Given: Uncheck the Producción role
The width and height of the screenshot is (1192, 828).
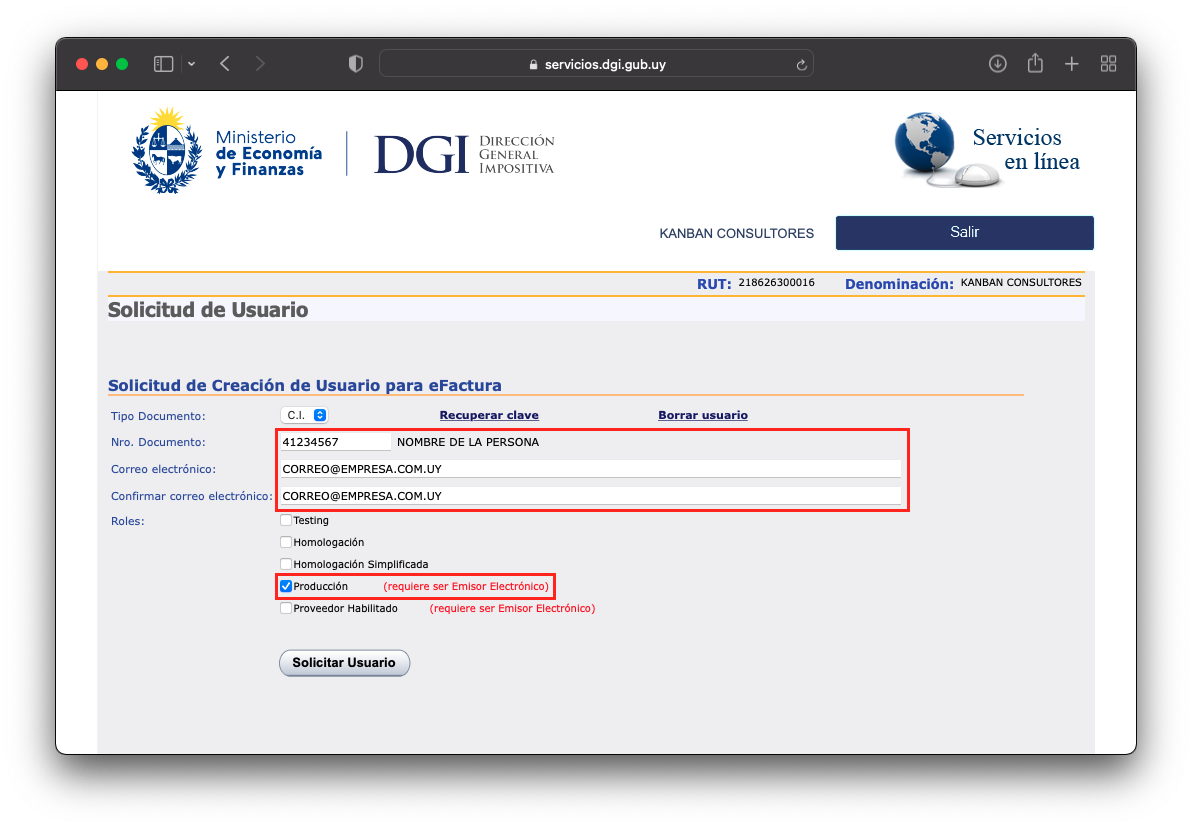Looking at the screenshot, I should [x=286, y=586].
